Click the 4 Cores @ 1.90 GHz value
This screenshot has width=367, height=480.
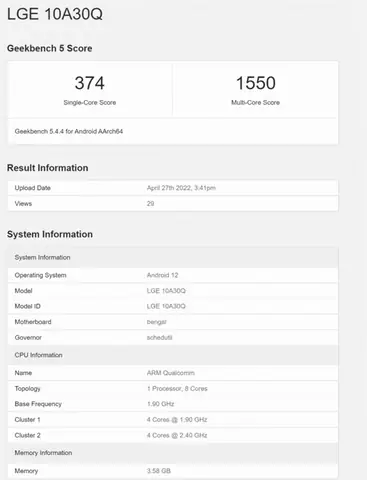click(177, 420)
